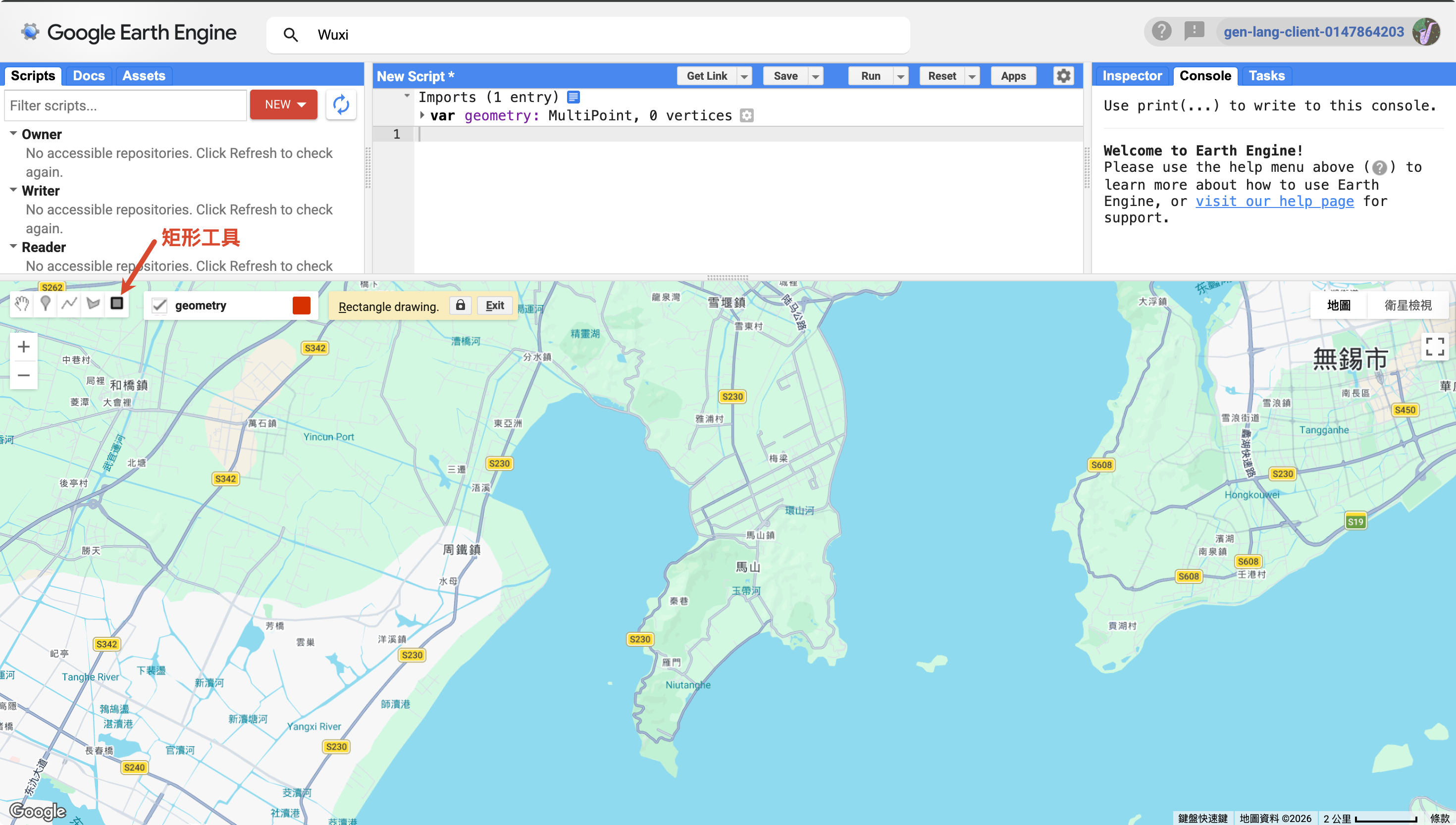This screenshot has height=825, width=1456.
Task: Click the Get Link button
Action: tap(707, 76)
